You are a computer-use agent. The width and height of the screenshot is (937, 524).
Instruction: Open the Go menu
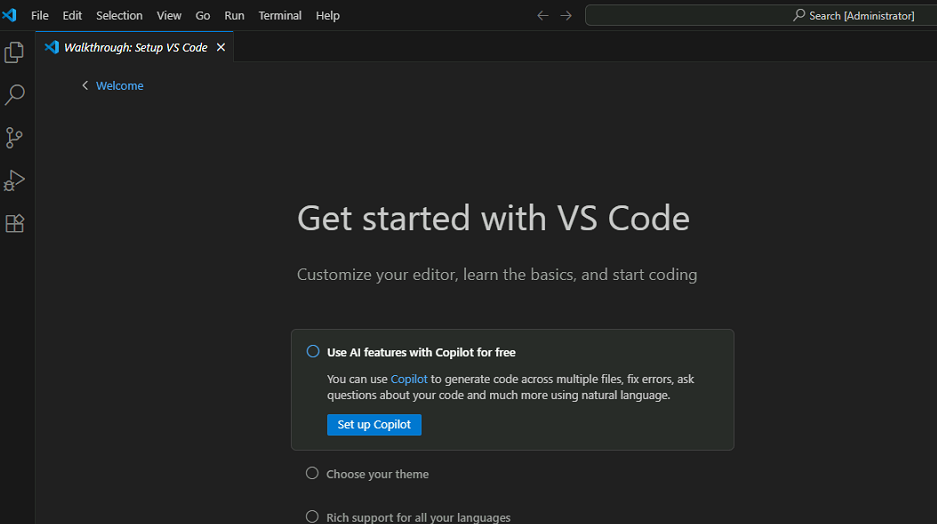click(203, 16)
